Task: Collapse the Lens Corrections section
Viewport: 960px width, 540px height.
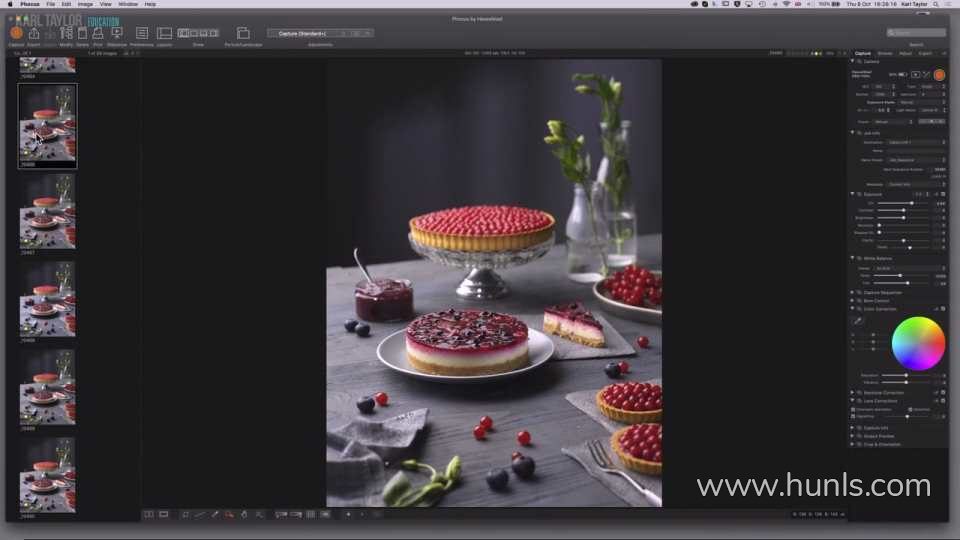Action: 852,401
